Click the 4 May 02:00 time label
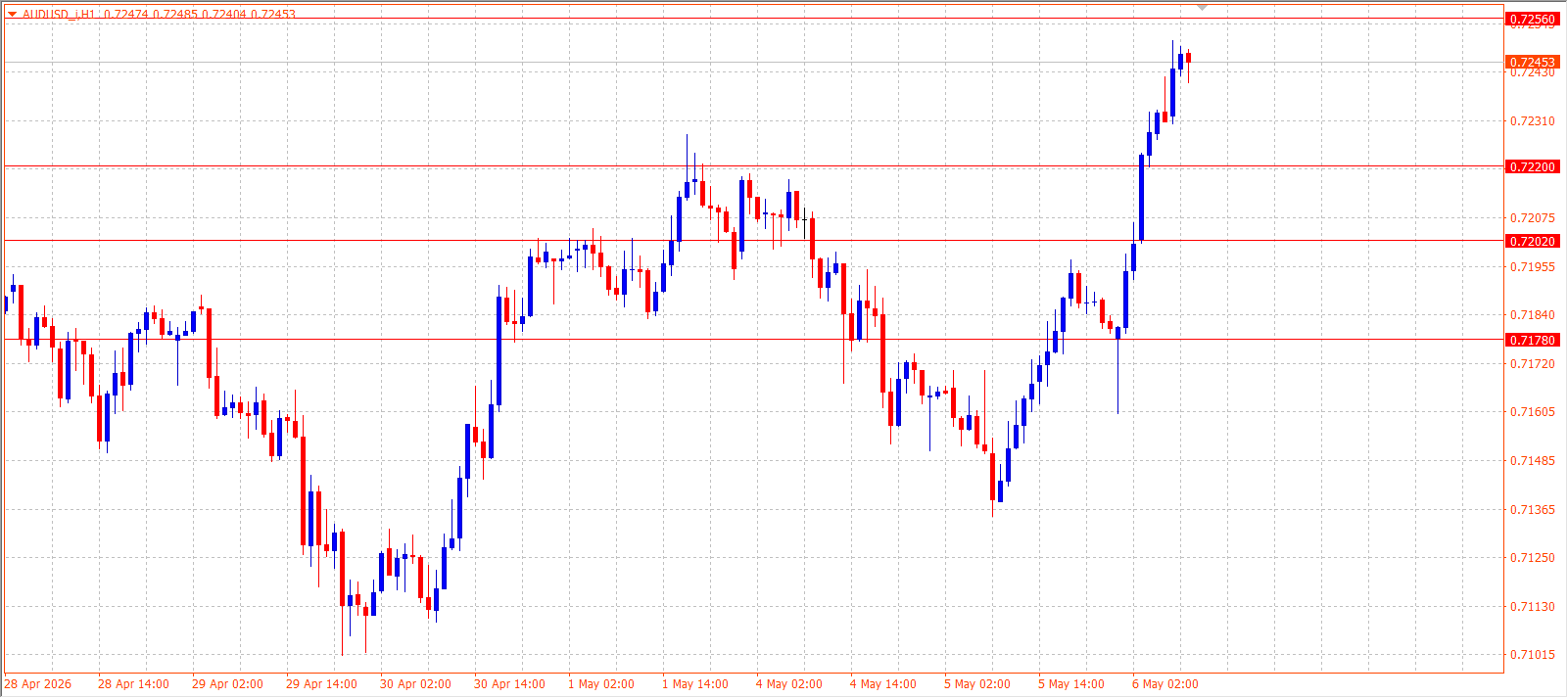 tap(789, 684)
